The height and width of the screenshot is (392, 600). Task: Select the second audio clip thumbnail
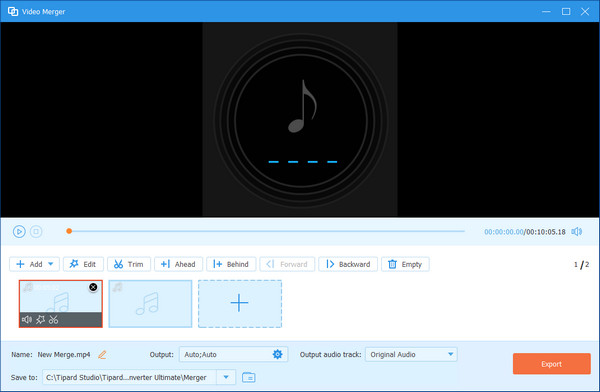click(150, 304)
